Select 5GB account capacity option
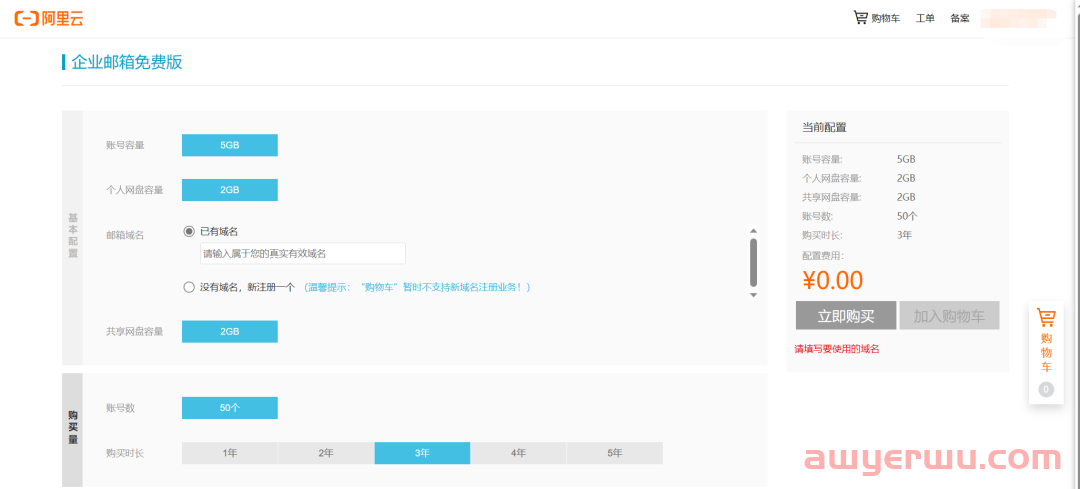The image size is (1080, 489). click(x=229, y=145)
